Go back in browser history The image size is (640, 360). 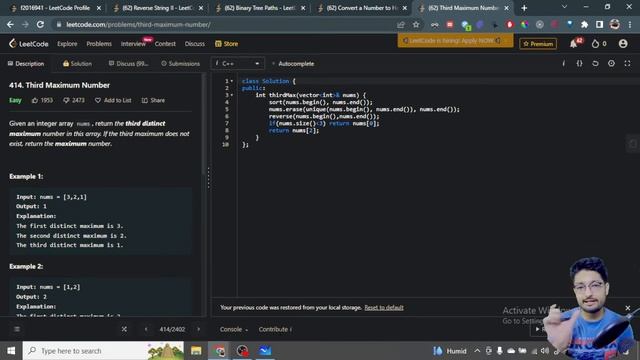10,24
